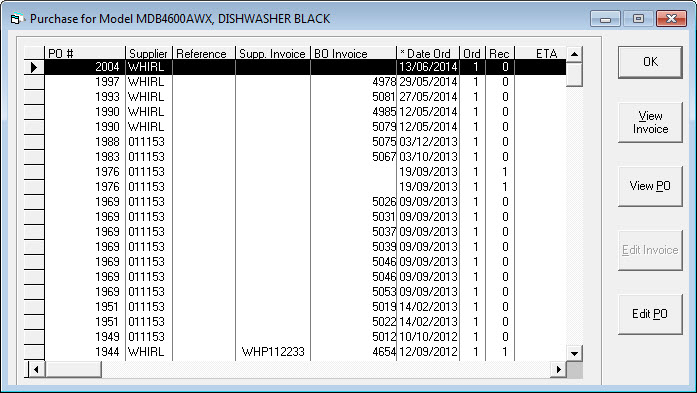Click date 13/06/2014 in the selected row

coord(428,67)
